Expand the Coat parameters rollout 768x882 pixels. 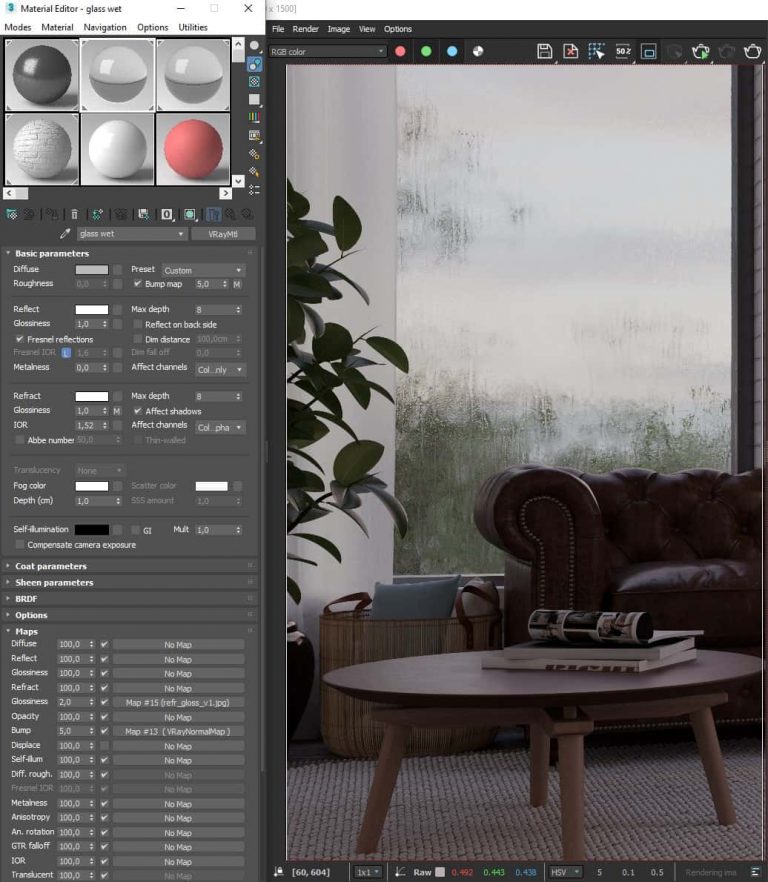pyautogui.click(x=50, y=566)
